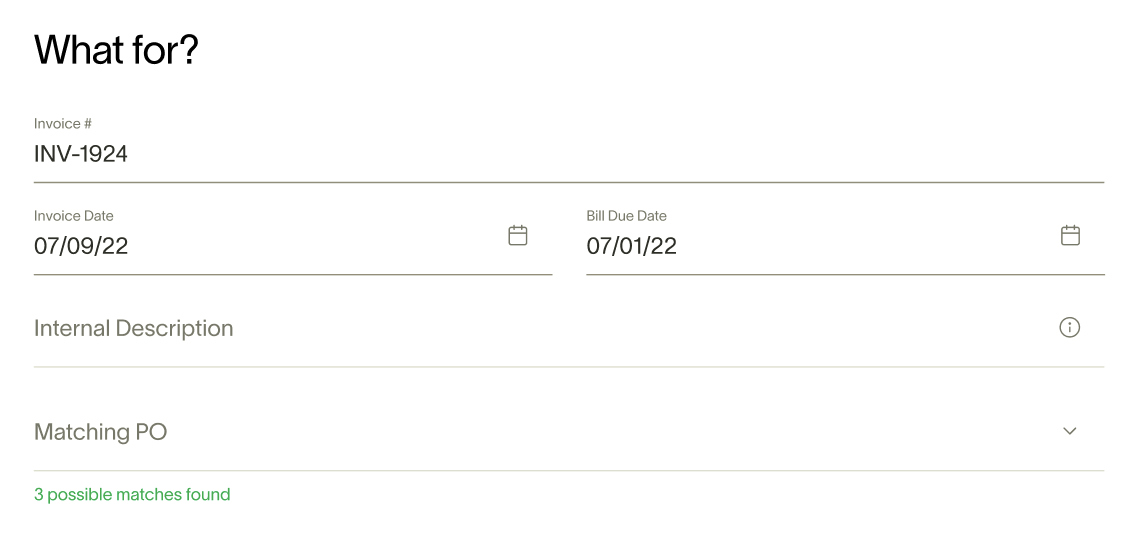The image size is (1146, 538).
Task: Click the 'What for?' heading
Action: [116, 50]
